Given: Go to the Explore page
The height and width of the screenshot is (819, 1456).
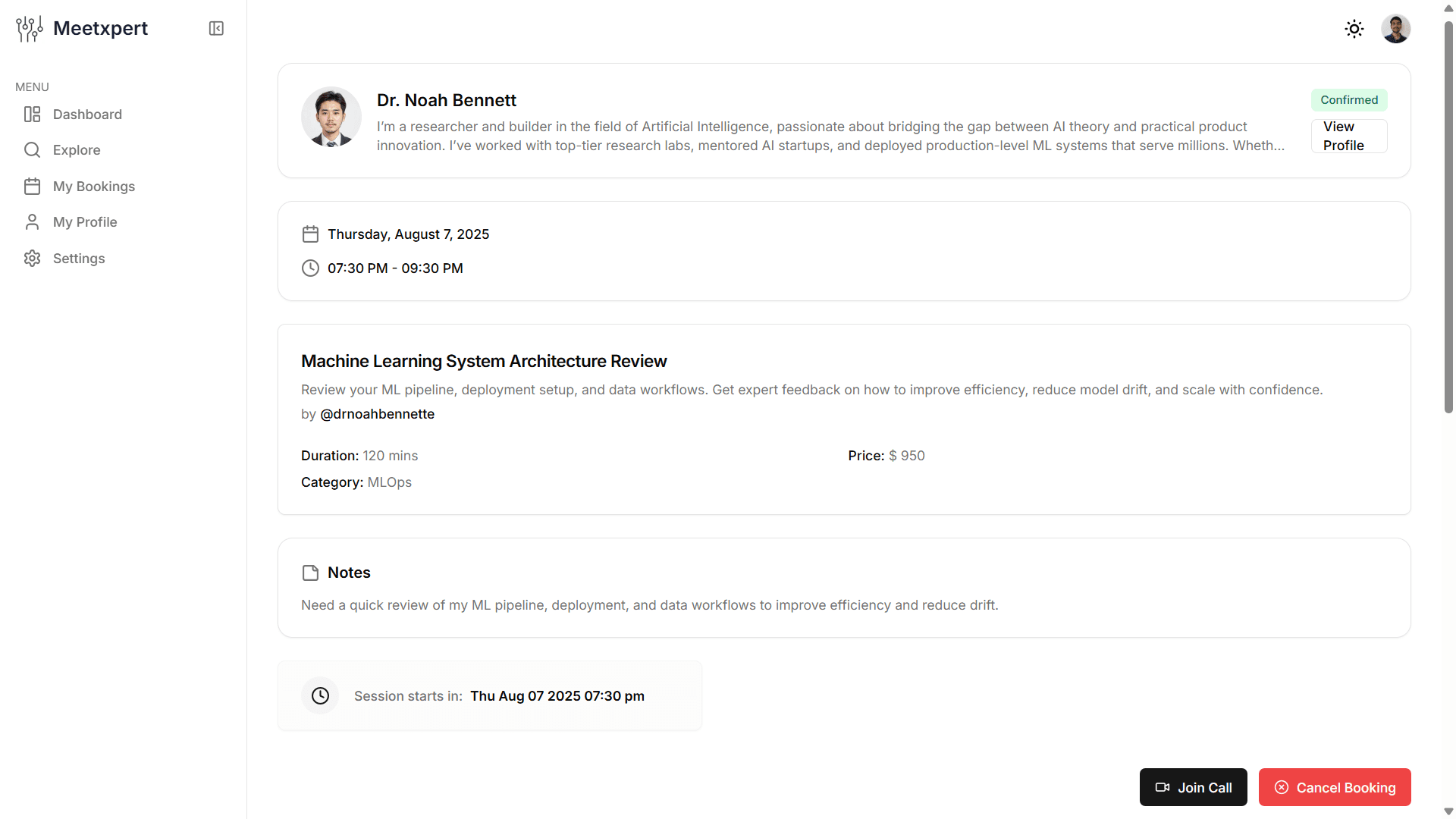Looking at the screenshot, I should coord(76,150).
